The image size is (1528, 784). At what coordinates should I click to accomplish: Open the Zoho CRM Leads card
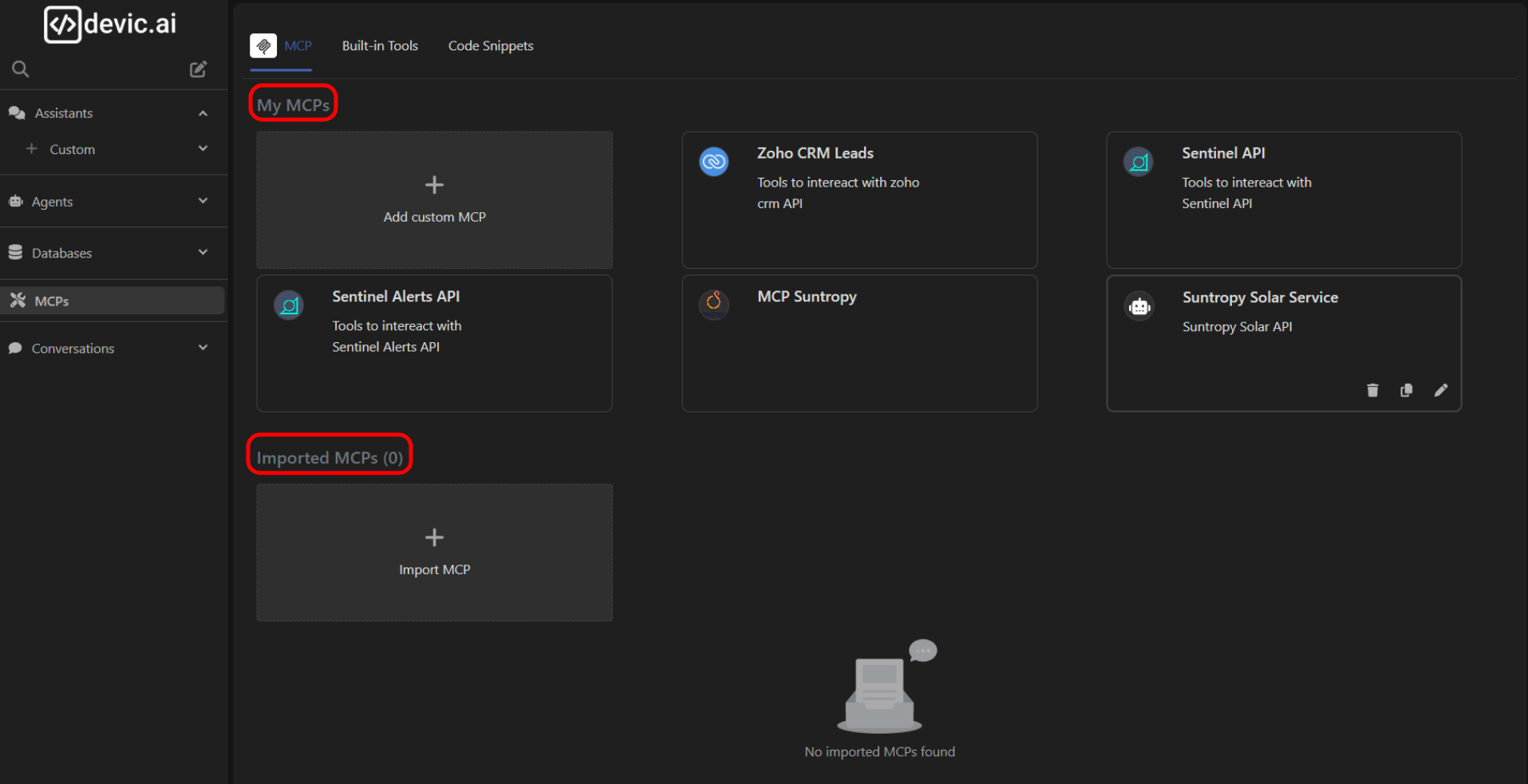pos(859,200)
